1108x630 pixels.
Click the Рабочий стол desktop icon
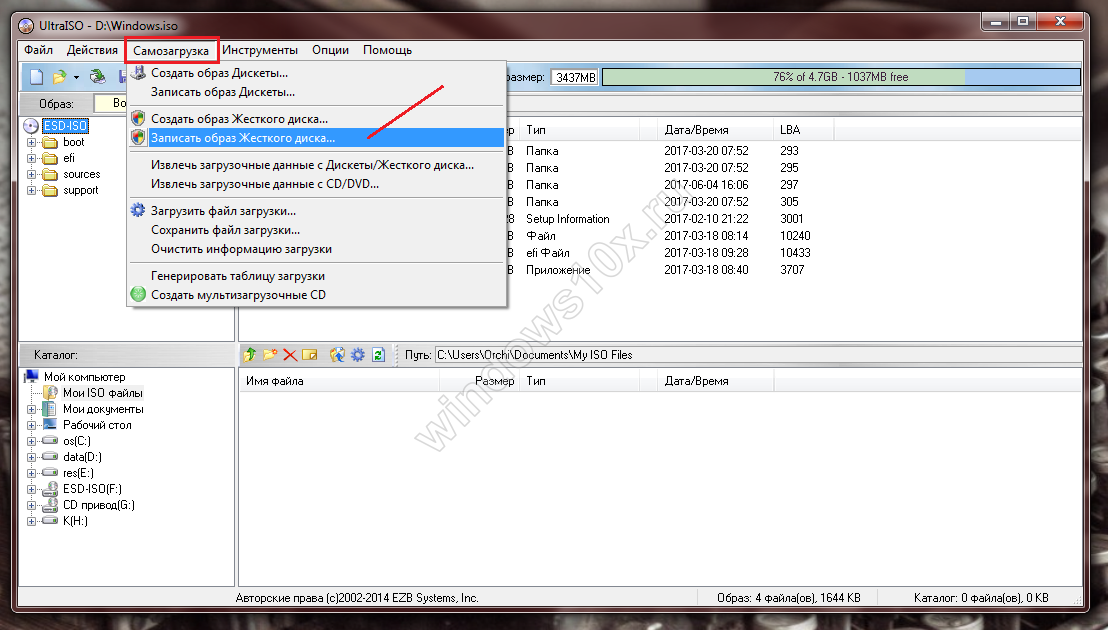click(49, 424)
